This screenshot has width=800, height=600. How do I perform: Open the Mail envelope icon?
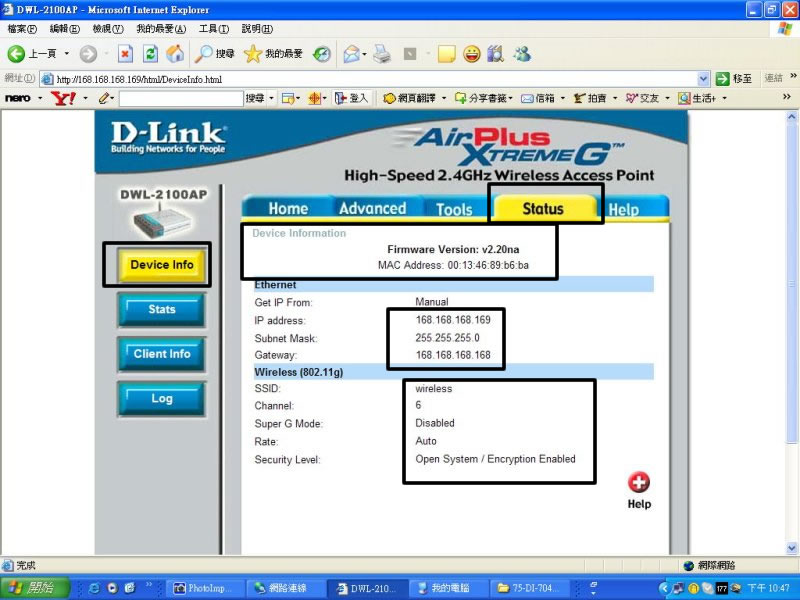(352, 54)
